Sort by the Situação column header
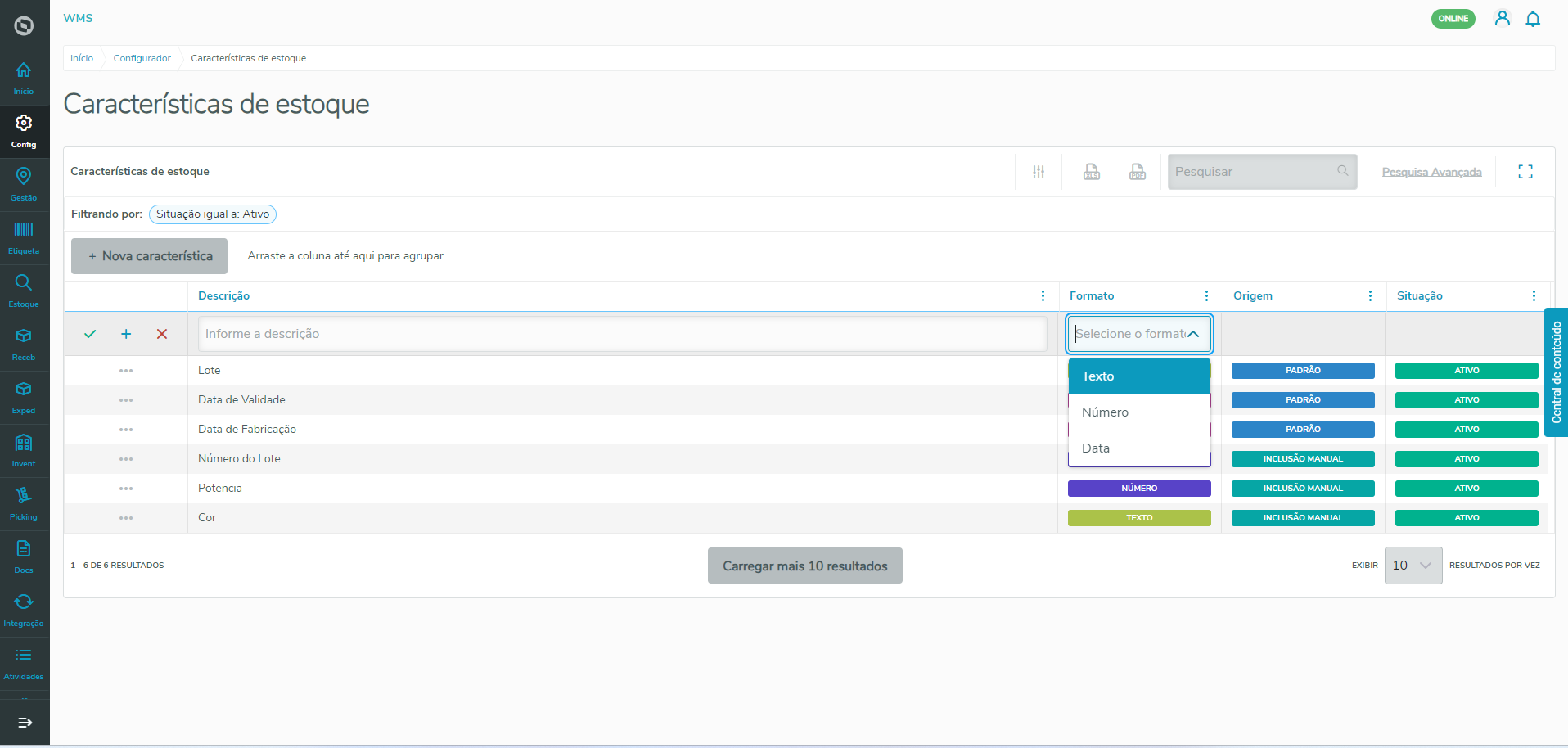The width and height of the screenshot is (1568, 748). pos(1419,296)
